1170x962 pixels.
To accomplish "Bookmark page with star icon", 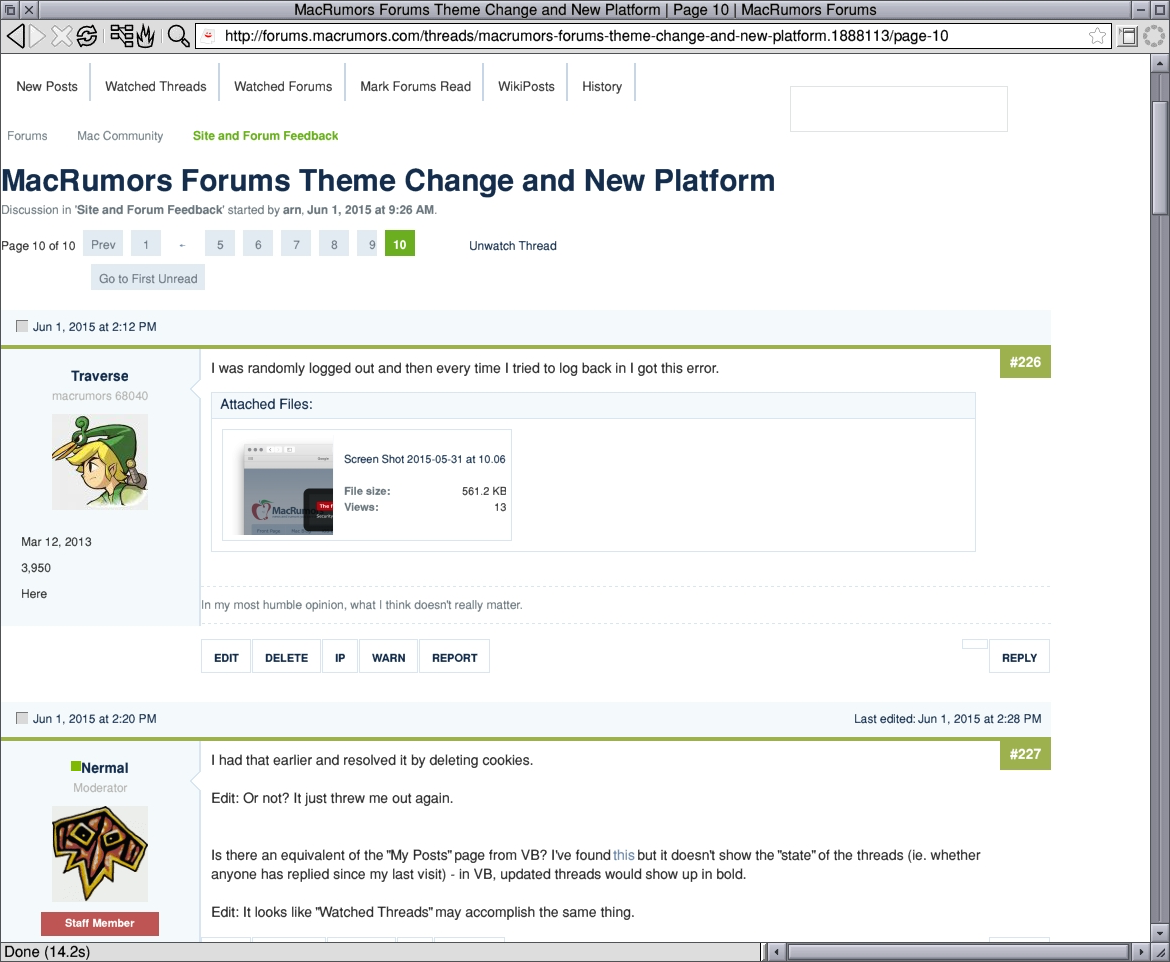I will pos(1097,36).
